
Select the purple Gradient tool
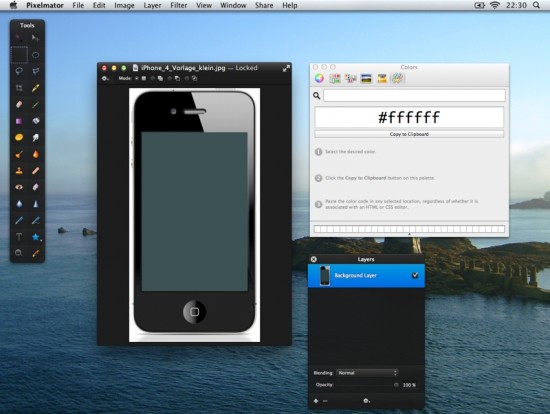[x=19, y=121]
